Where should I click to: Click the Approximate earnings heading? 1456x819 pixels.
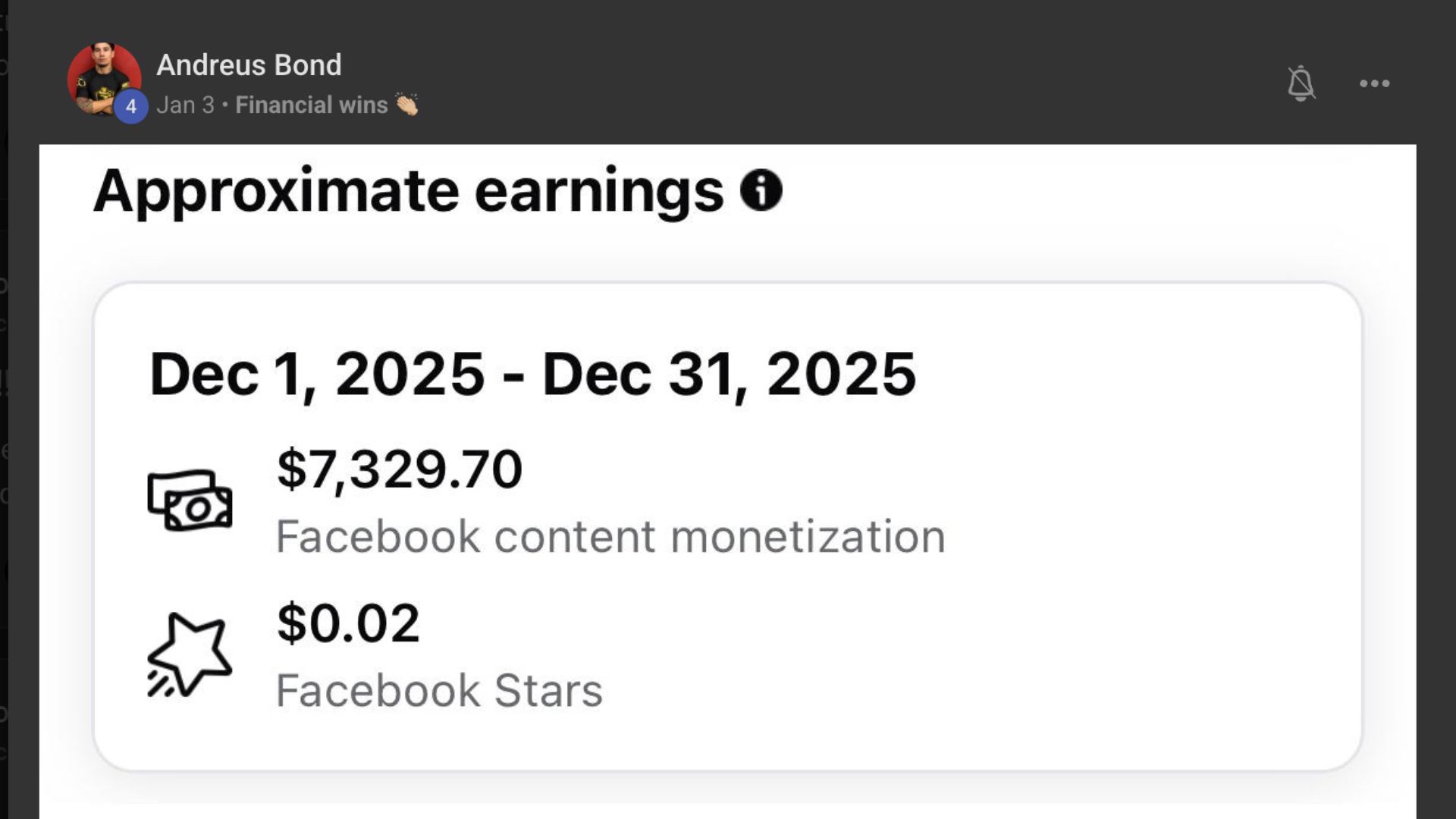408,190
